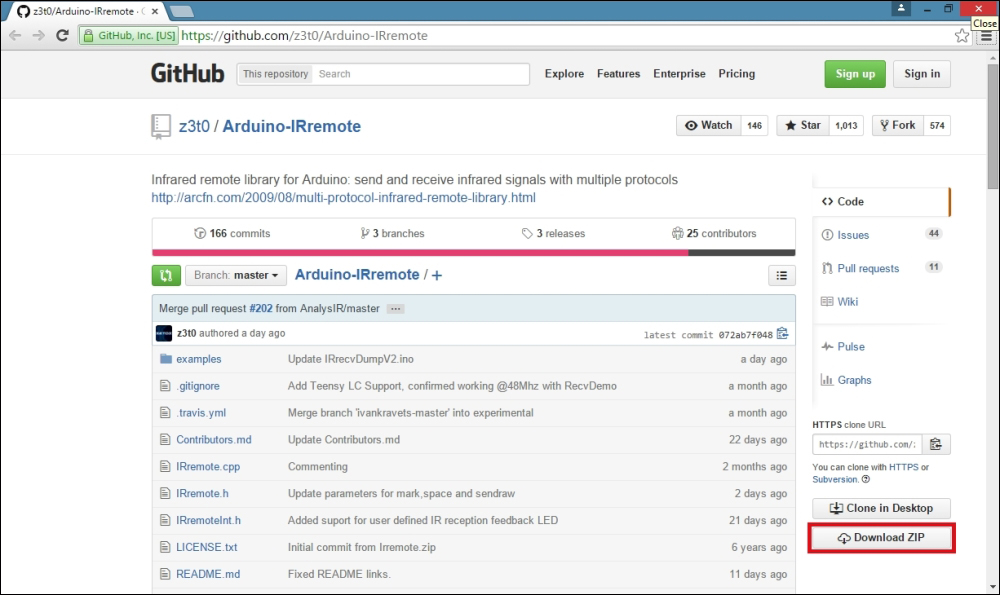The image size is (1000, 595).
Task: Click Enterprise in the top navigation
Action: coord(679,74)
